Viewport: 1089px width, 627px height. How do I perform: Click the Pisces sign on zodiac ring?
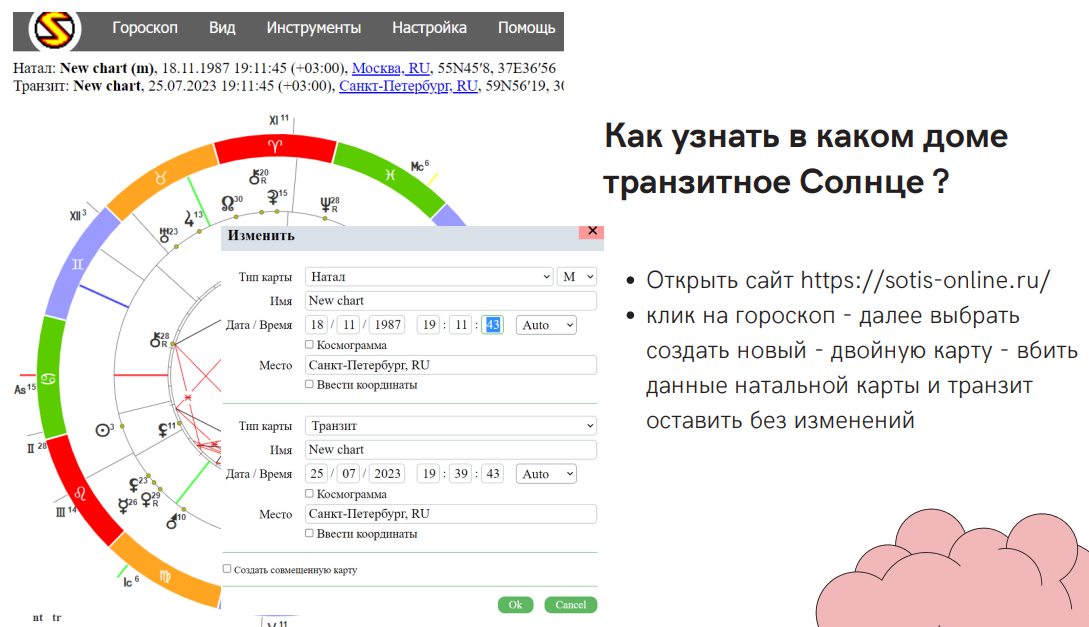coord(390,175)
